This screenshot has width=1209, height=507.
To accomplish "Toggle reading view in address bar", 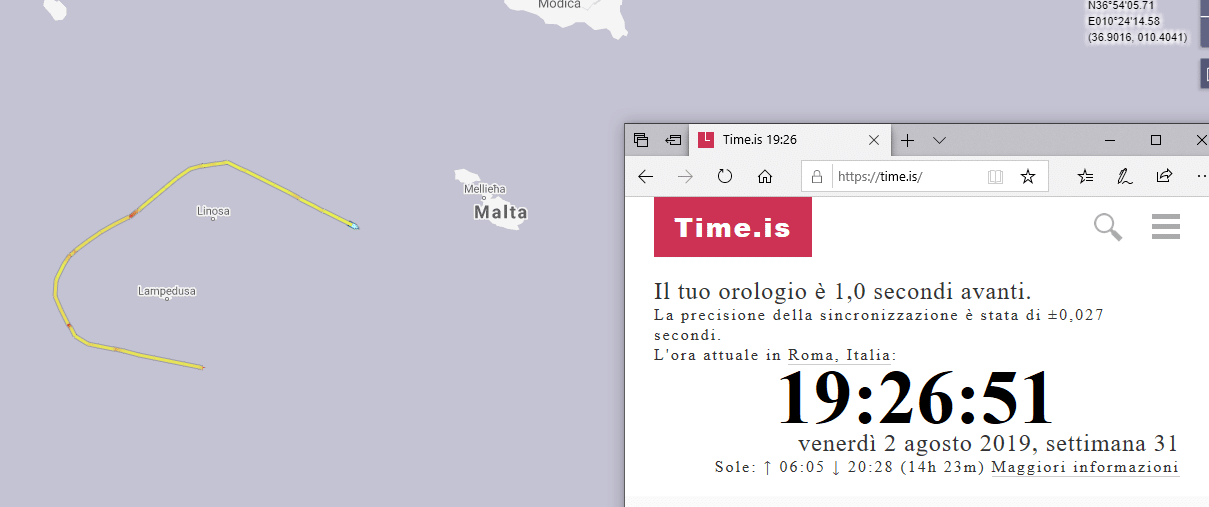I will coord(995,177).
